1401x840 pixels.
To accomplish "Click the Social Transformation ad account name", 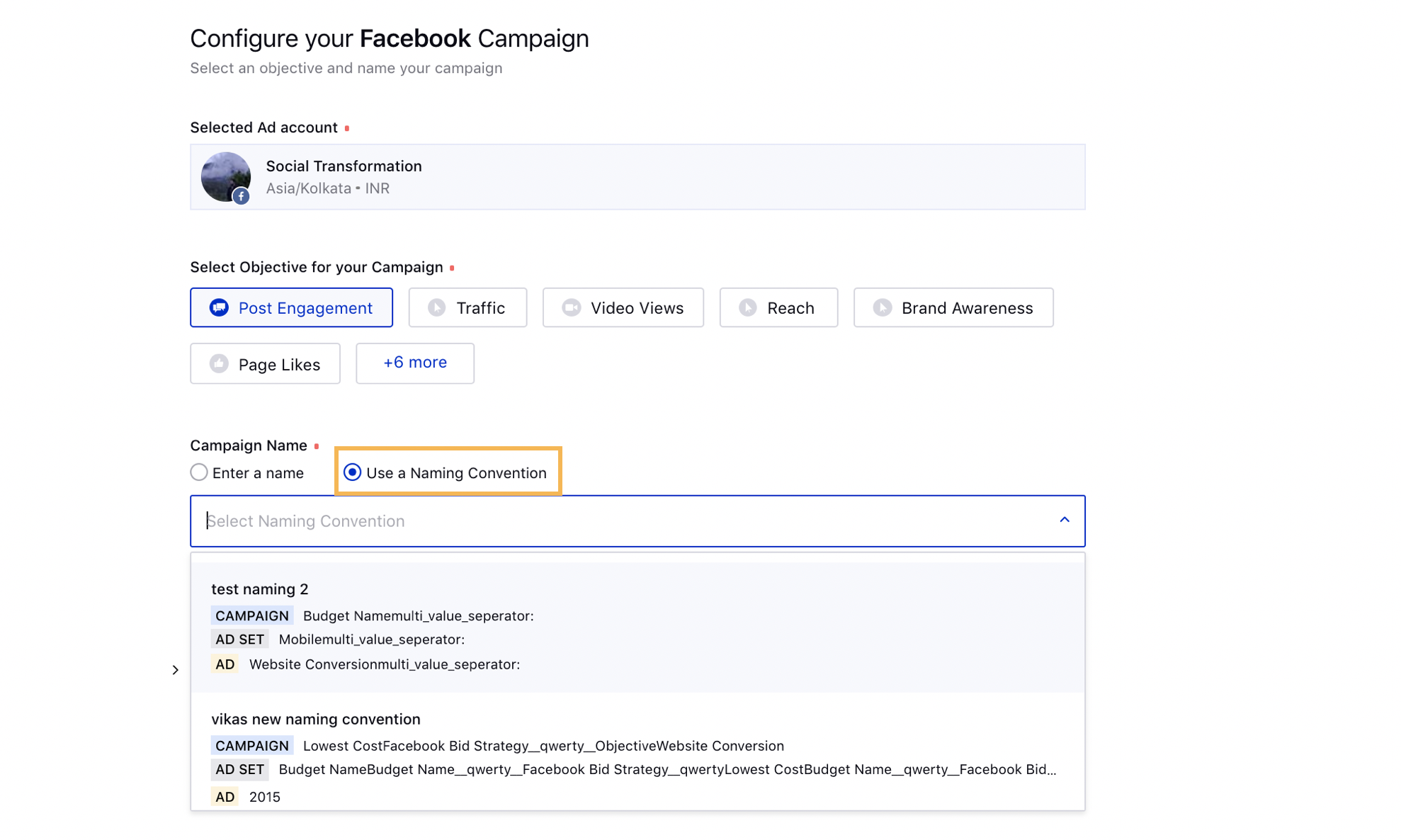I will click(x=344, y=166).
